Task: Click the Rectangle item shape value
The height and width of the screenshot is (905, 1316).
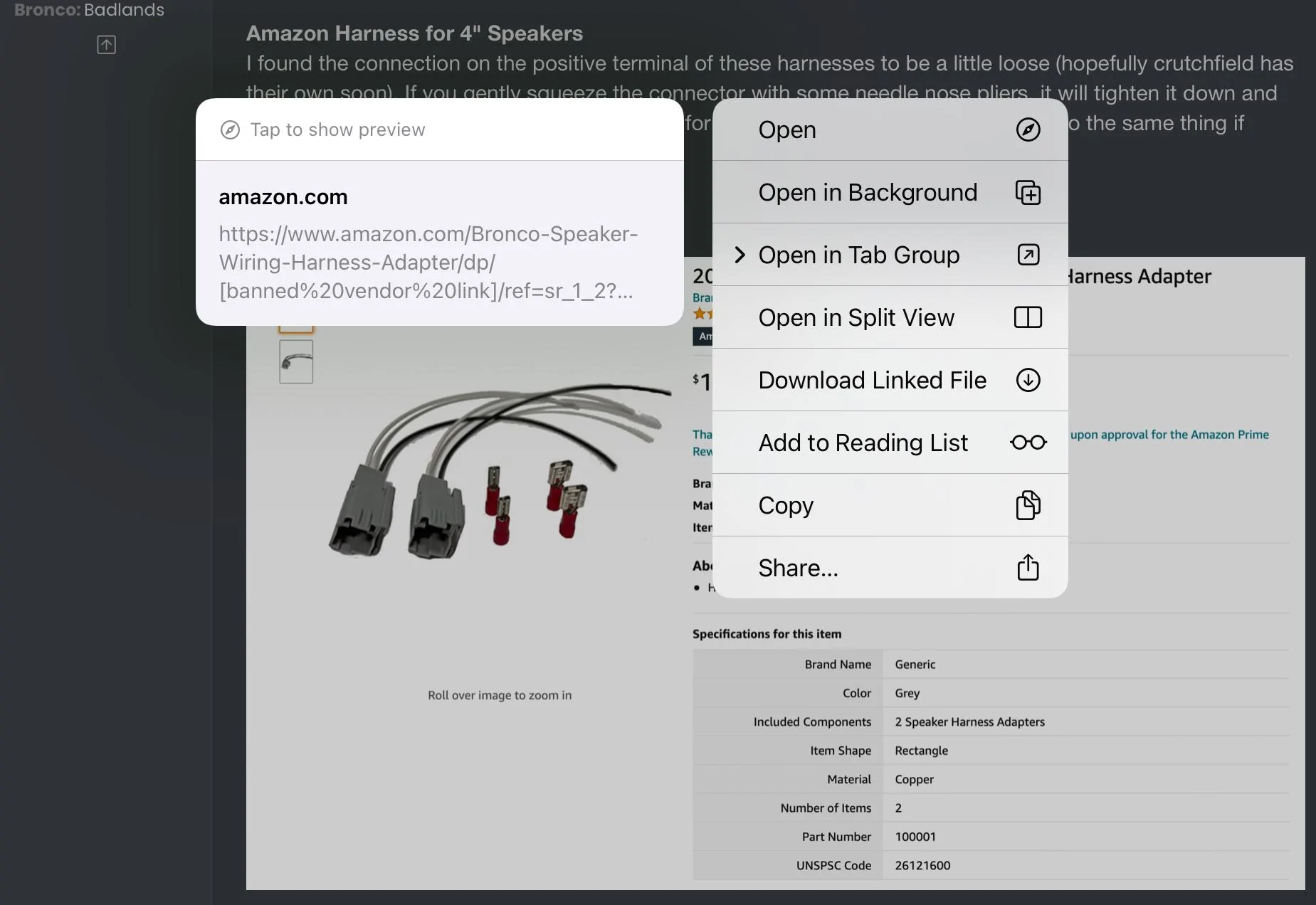Action: 921,751
